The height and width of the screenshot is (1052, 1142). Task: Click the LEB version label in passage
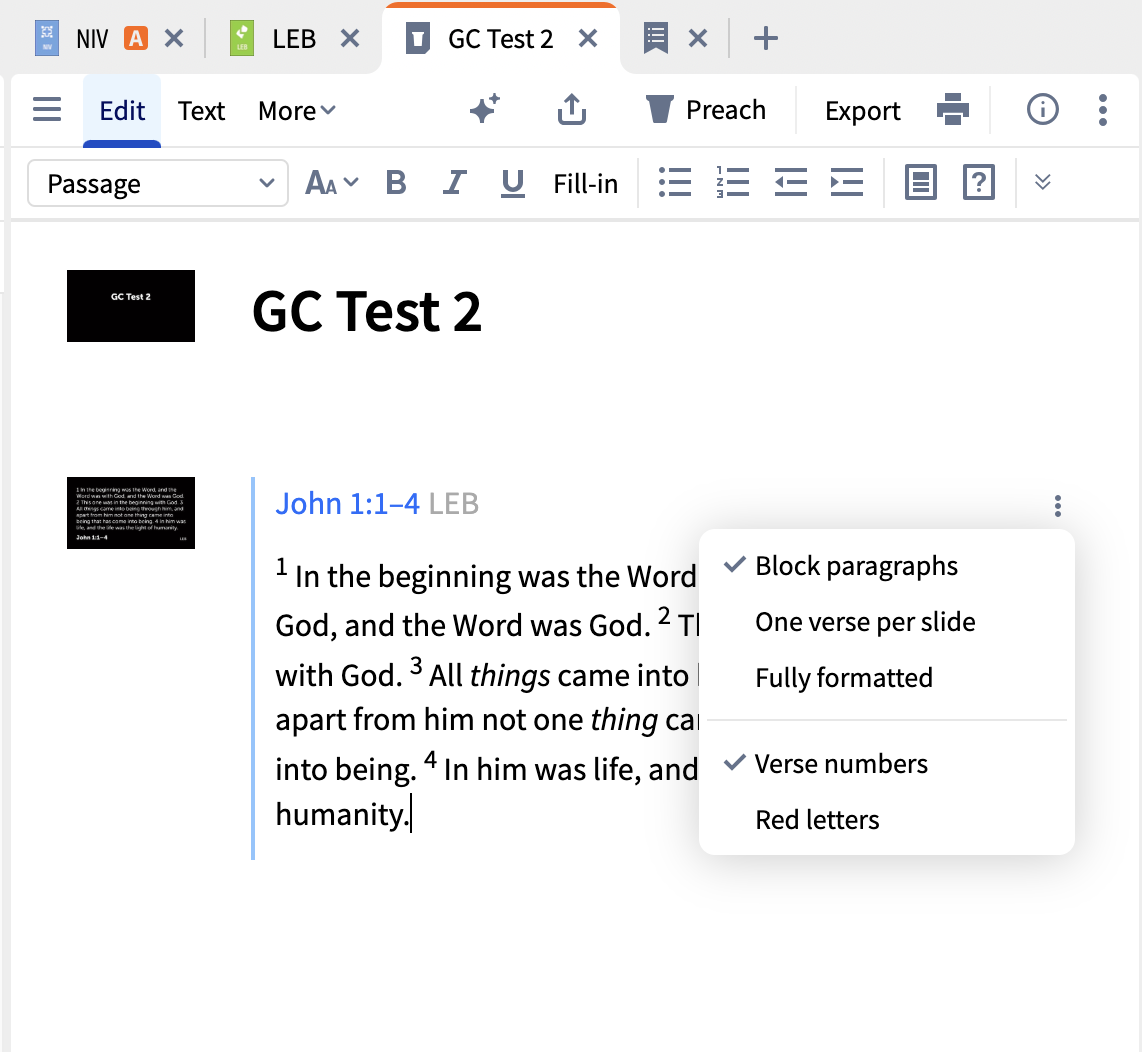click(453, 503)
